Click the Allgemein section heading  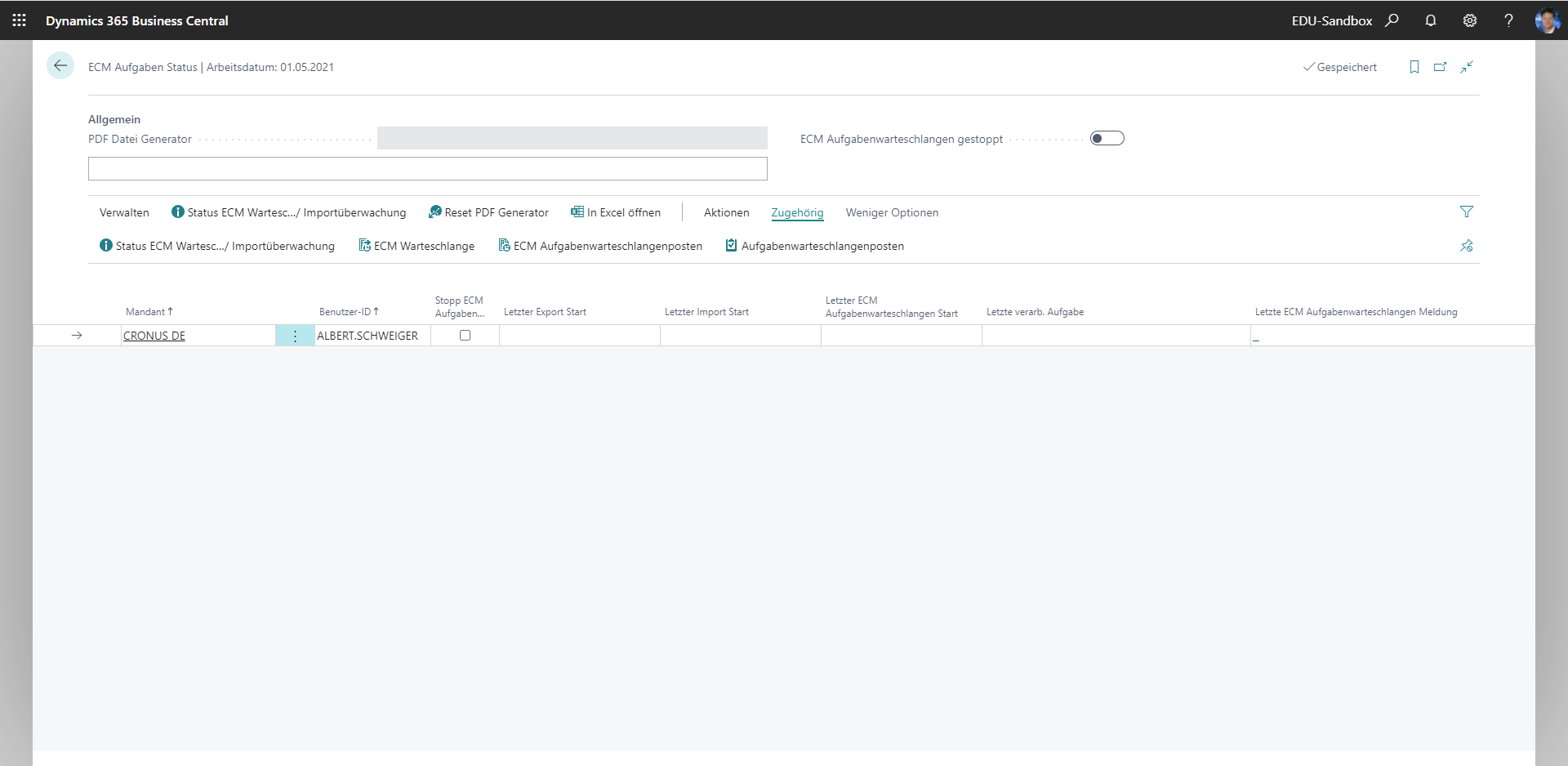pos(114,119)
